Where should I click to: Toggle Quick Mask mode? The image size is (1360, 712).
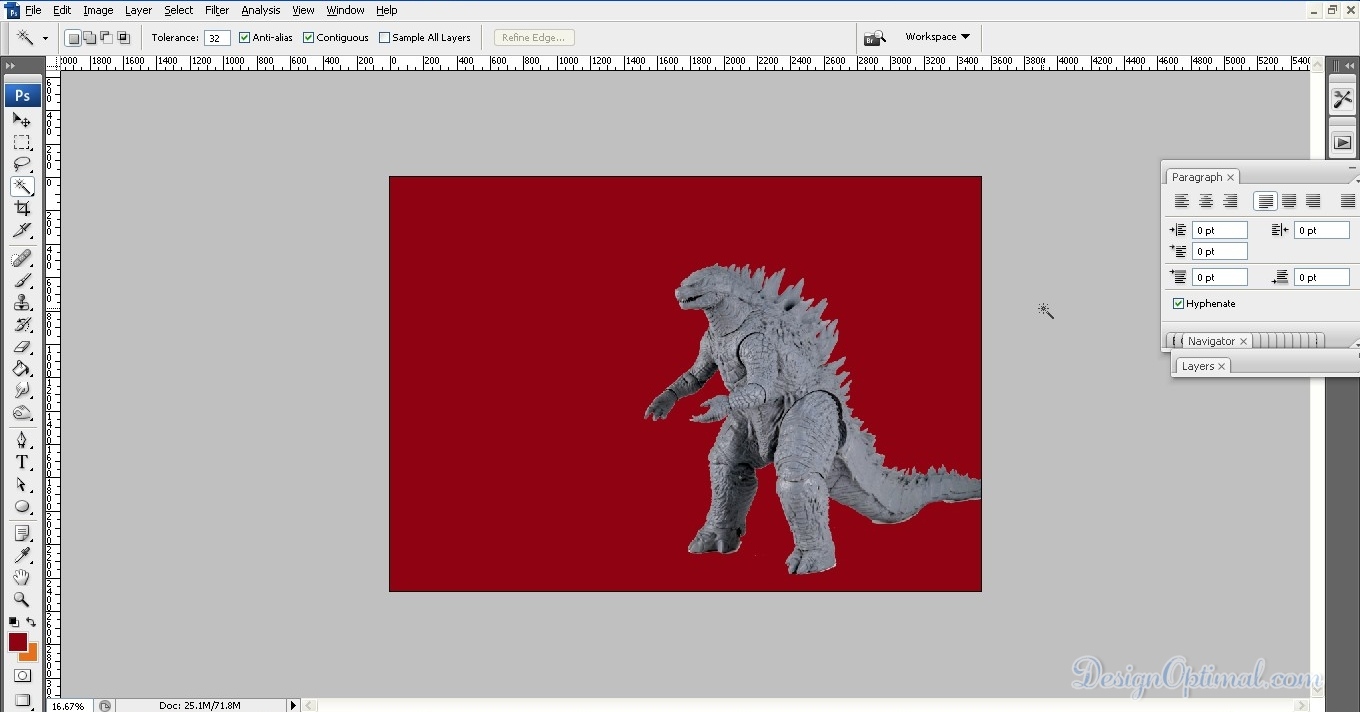coord(22,676)
